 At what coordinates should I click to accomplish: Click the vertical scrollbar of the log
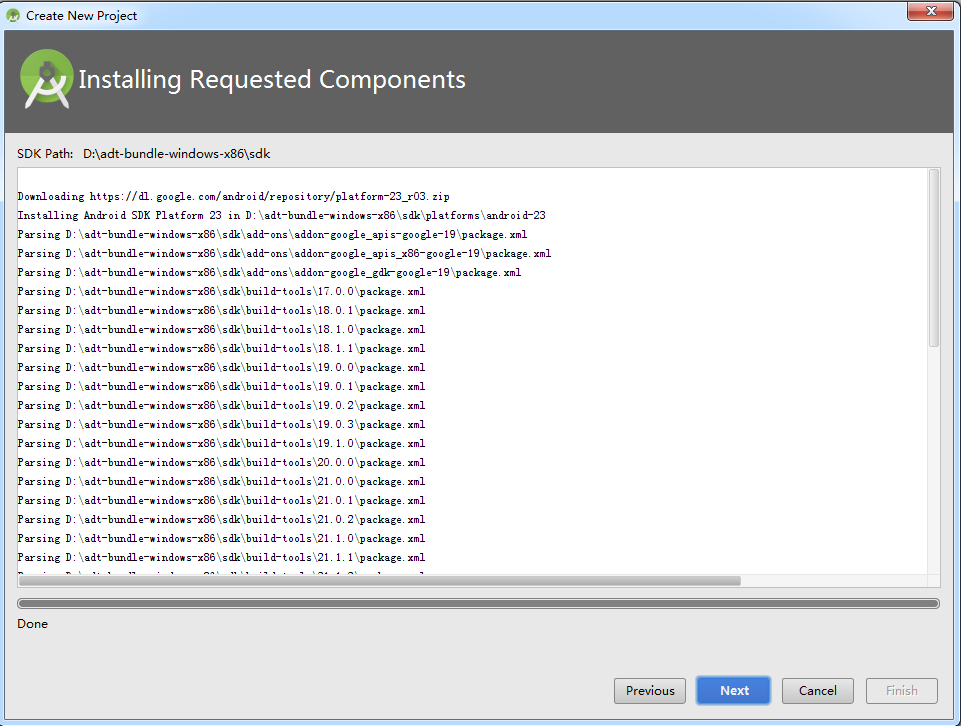pyautogui.click(x=934, y=259)
